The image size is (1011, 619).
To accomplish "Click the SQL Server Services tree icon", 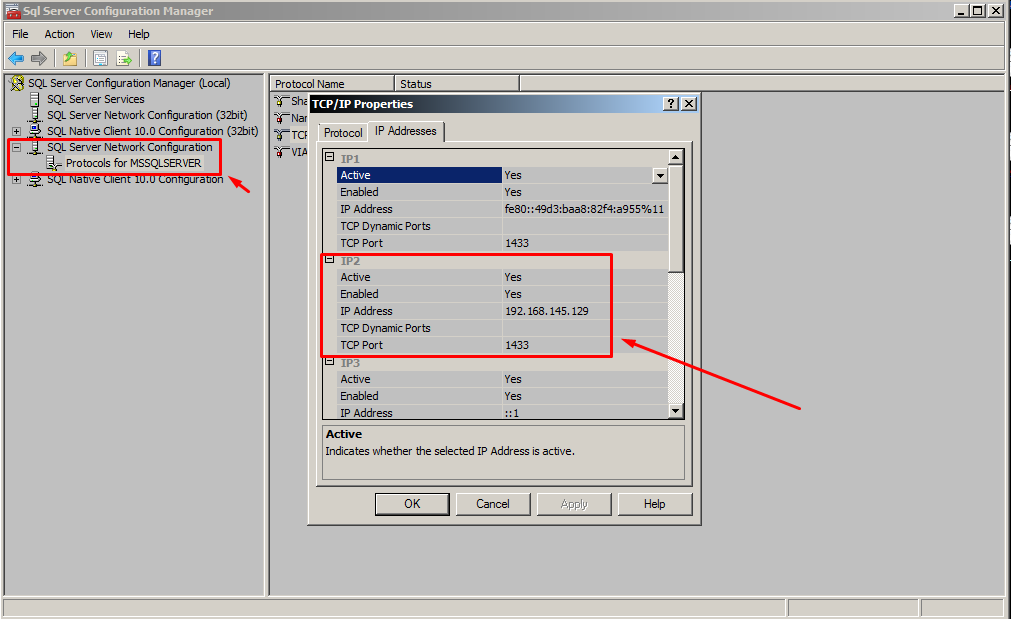I will (x=35, y=99).
